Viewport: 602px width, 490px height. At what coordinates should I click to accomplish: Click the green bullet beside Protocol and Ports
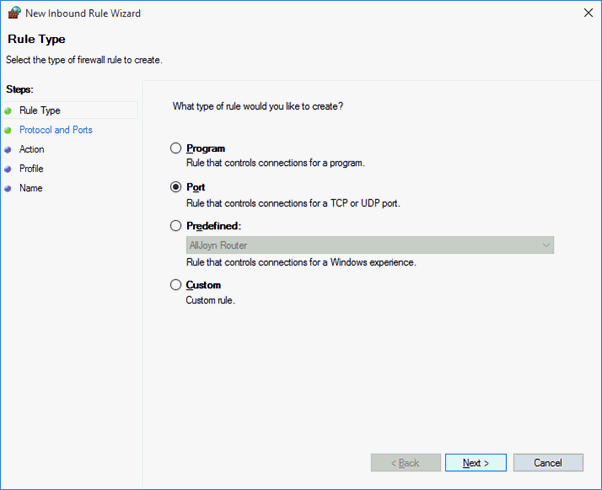[8, 130]
